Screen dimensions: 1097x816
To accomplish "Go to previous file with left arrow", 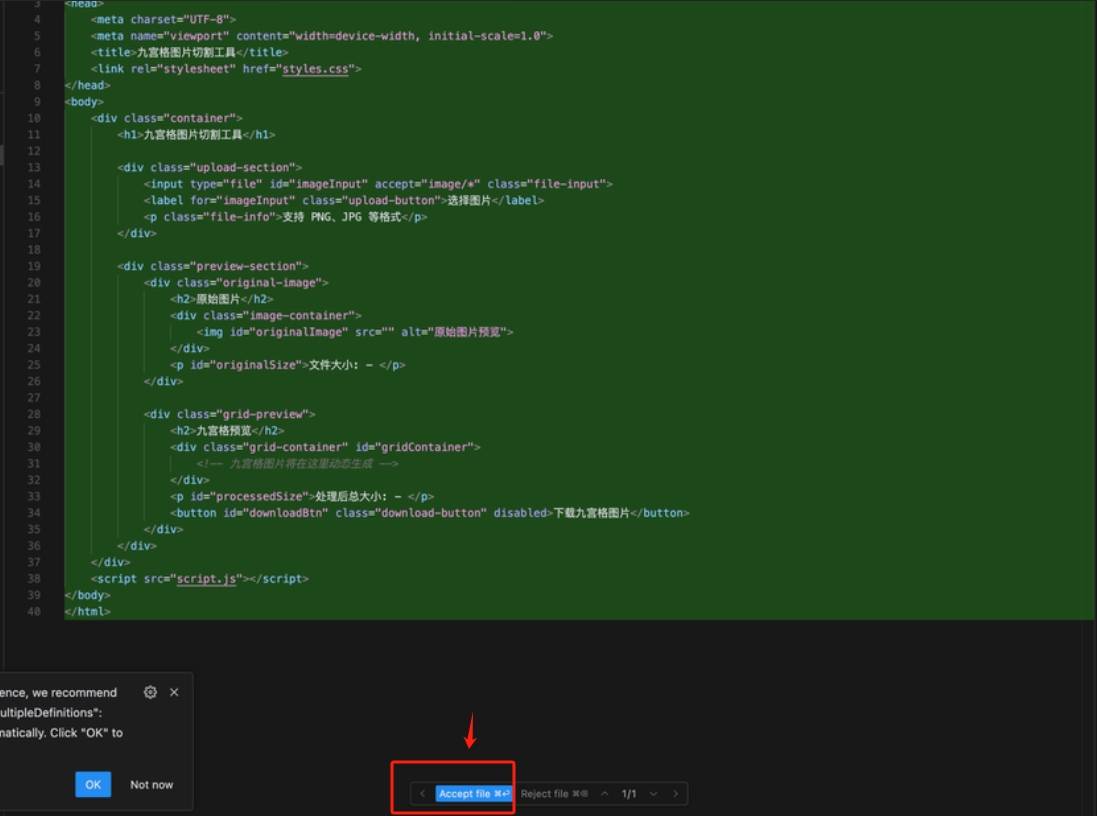I will tap(422, 794).
